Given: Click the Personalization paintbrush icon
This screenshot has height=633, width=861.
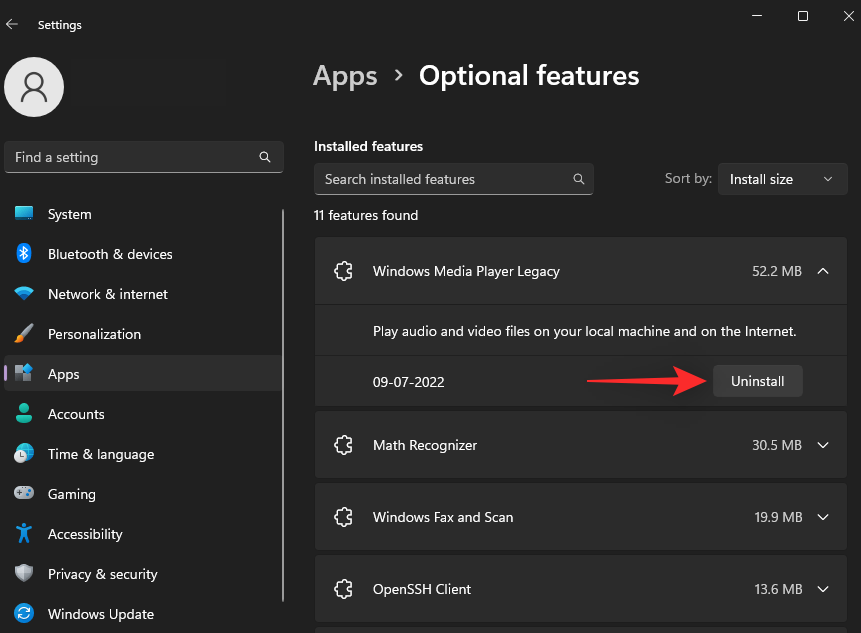Looking at the screenshot, I should [24, 333].
